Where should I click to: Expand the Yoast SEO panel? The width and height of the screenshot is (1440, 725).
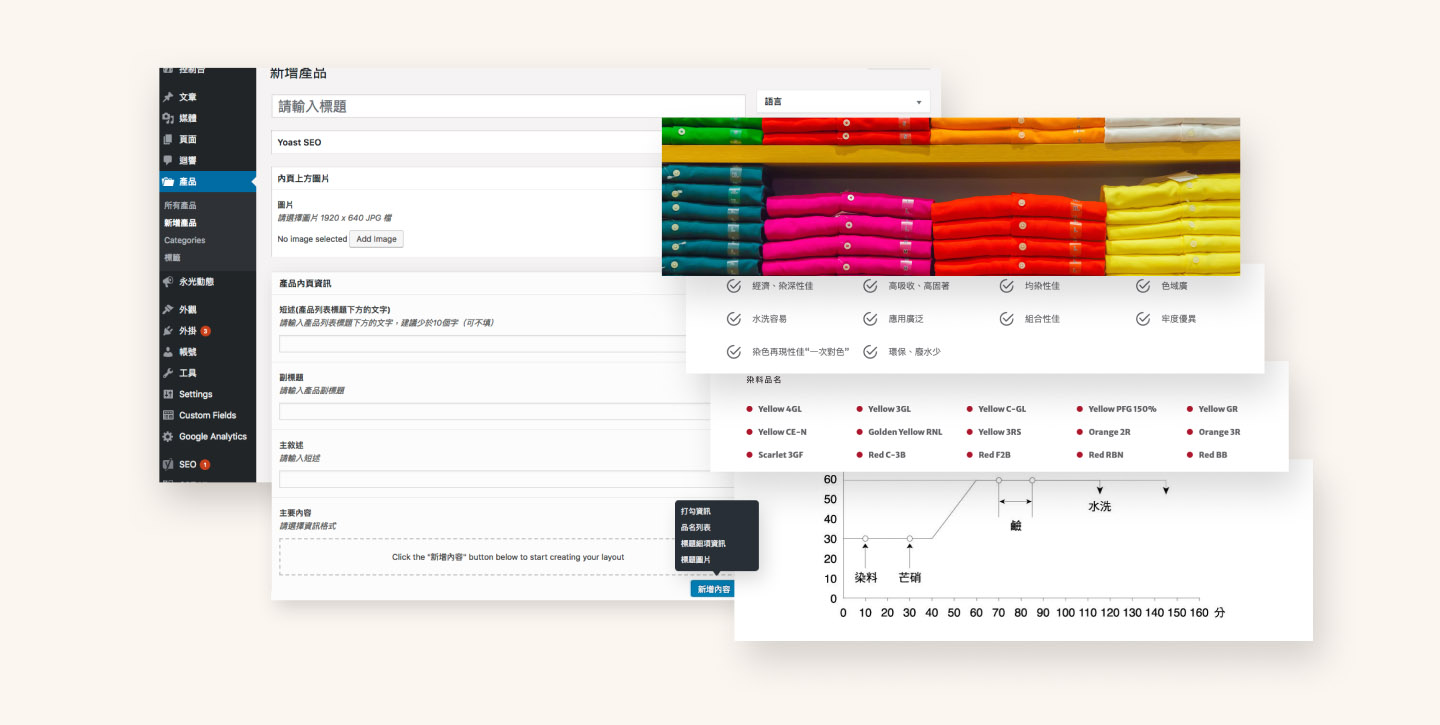pyautogui.click(x=467, y=142)
